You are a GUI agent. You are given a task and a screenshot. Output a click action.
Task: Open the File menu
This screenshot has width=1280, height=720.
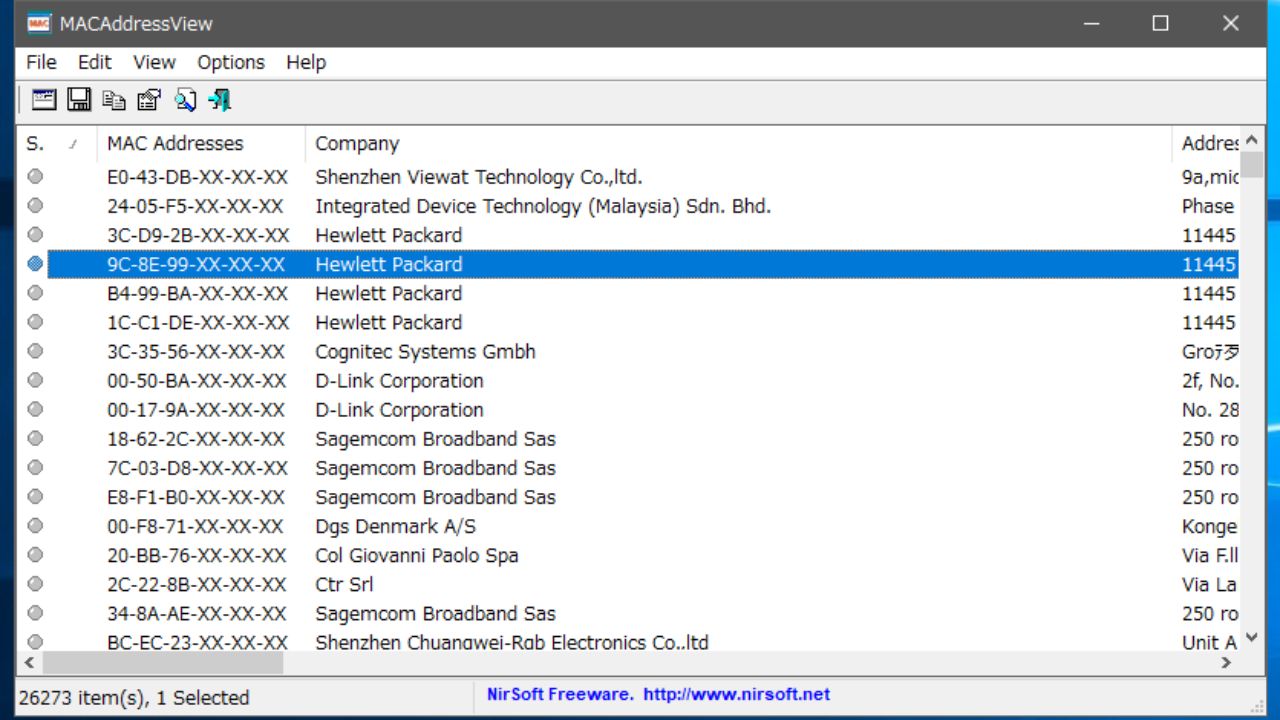coord(41,62)
